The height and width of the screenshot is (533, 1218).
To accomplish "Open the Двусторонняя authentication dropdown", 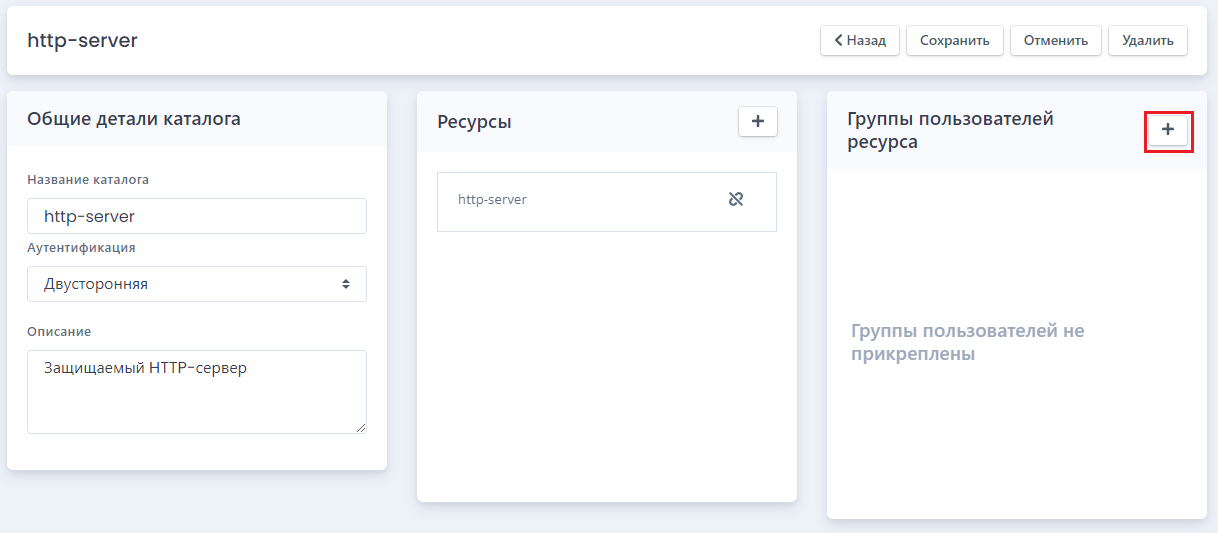I will pos(197,284).
